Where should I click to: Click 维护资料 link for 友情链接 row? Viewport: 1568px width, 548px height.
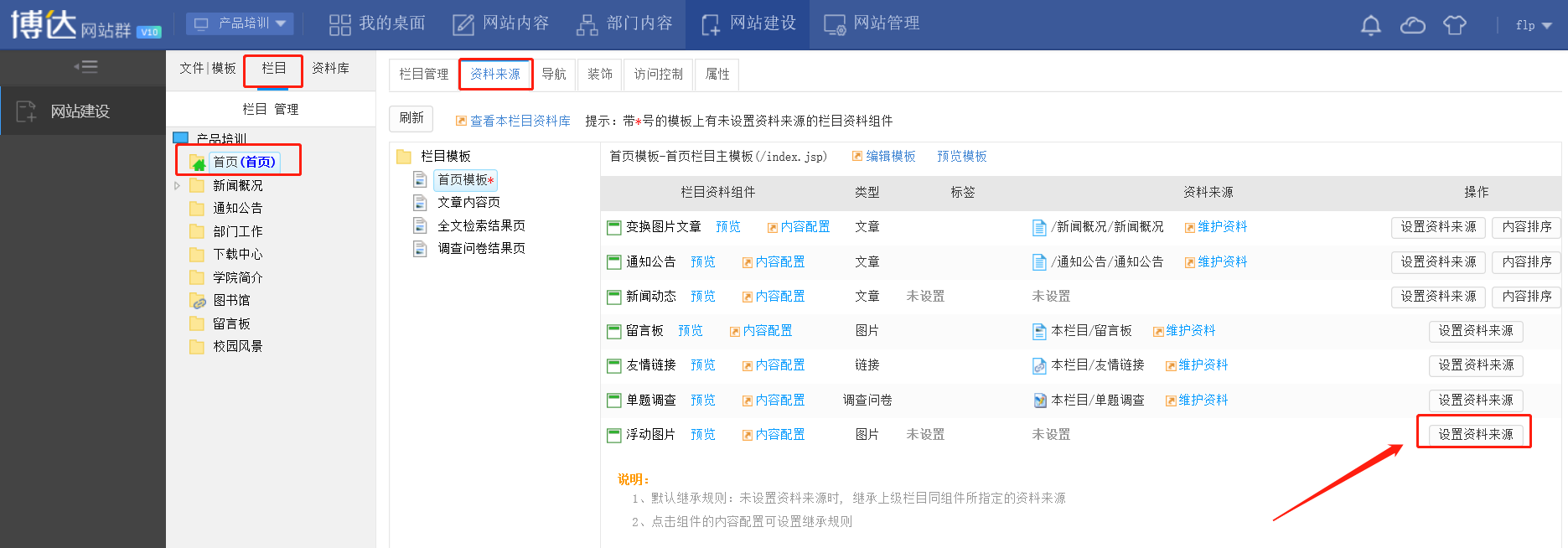[1203, 365]
